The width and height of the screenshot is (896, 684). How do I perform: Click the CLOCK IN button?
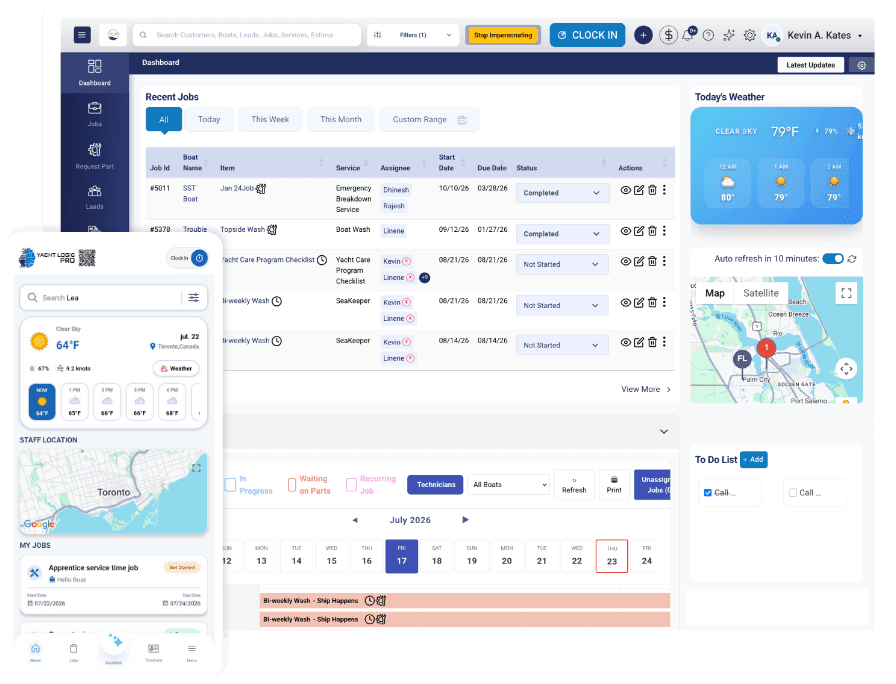(x=587, y=35)
